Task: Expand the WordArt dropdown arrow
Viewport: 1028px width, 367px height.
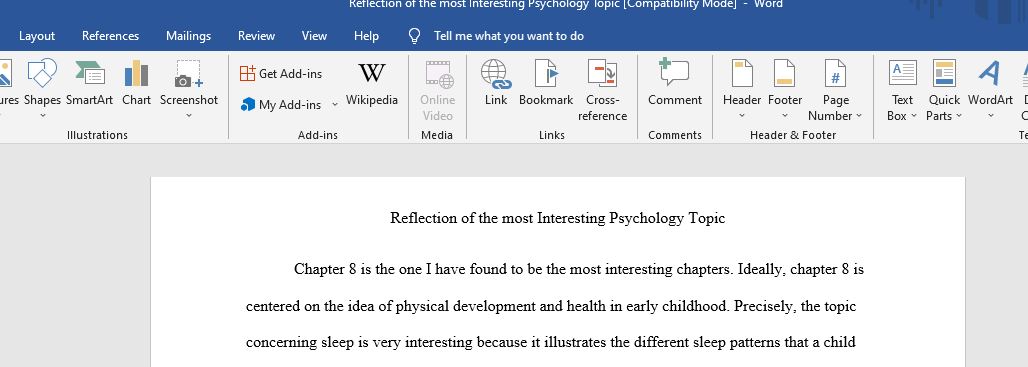Action: [990, 115]
